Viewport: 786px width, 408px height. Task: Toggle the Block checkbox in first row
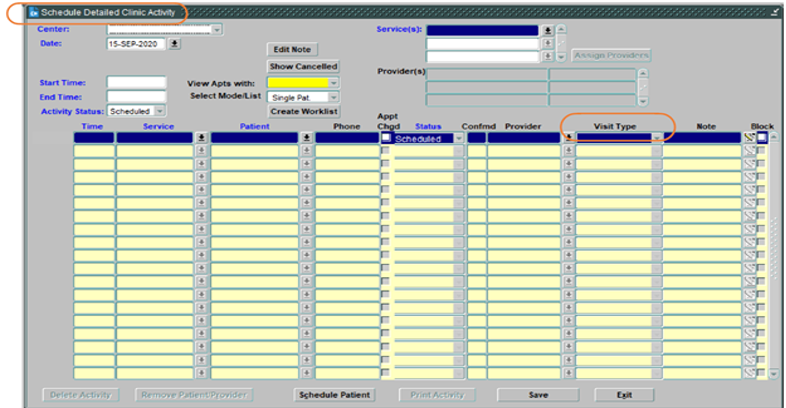(762, 138)
